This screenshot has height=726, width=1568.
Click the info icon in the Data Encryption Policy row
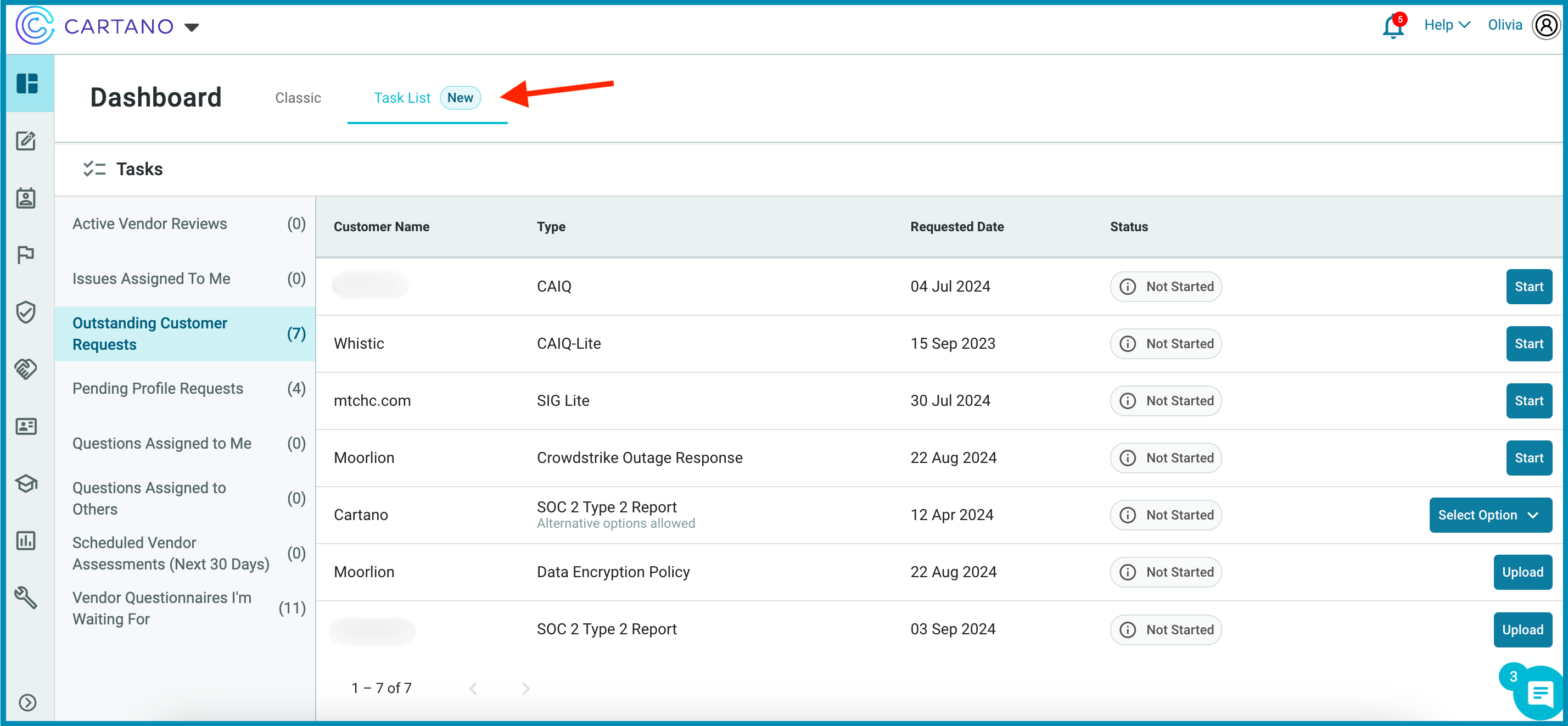click(1128, 573)
